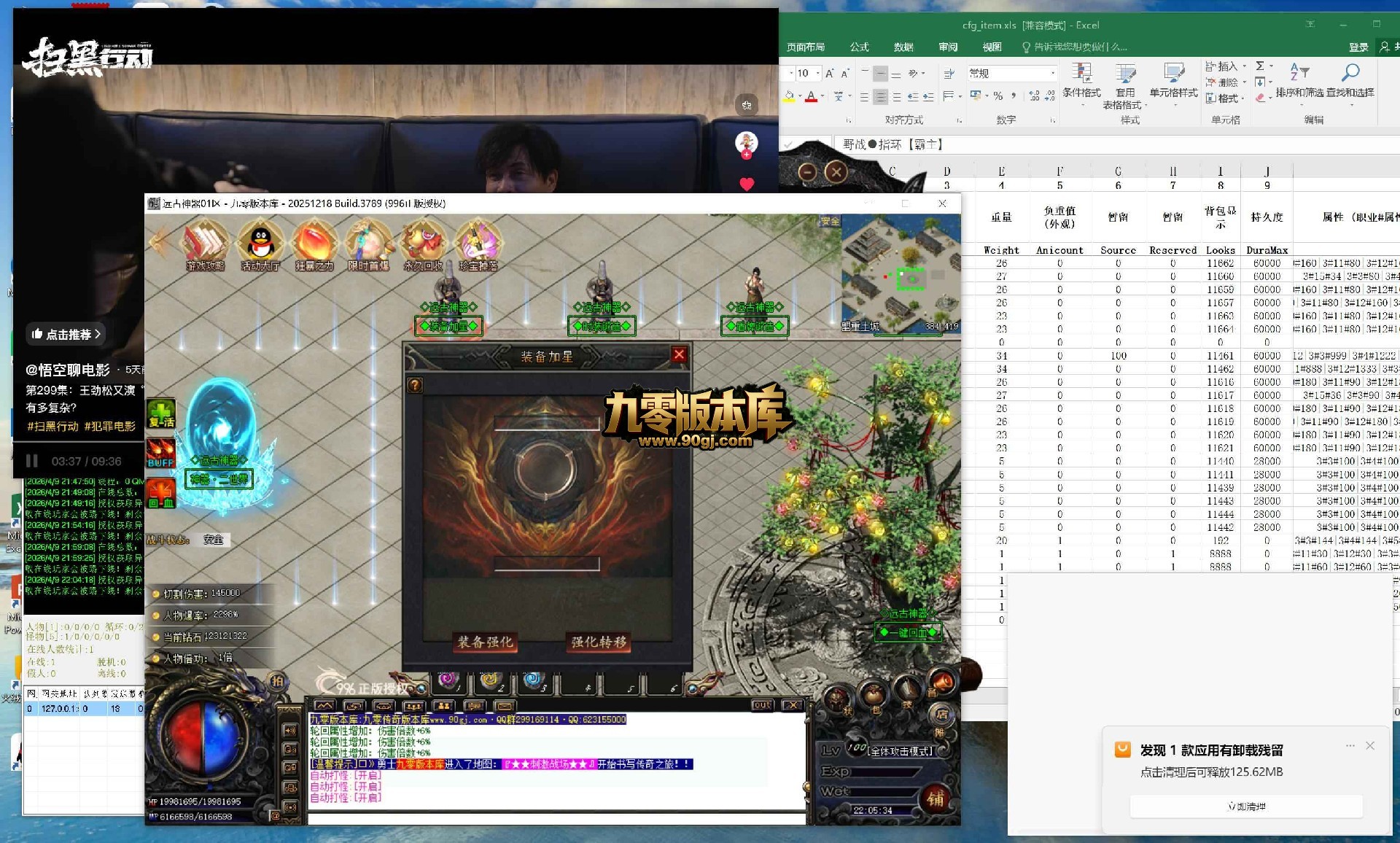This screenshot has width=1400, height=843.
Task: Expand the font size dropdown
Action: [817, 74]
